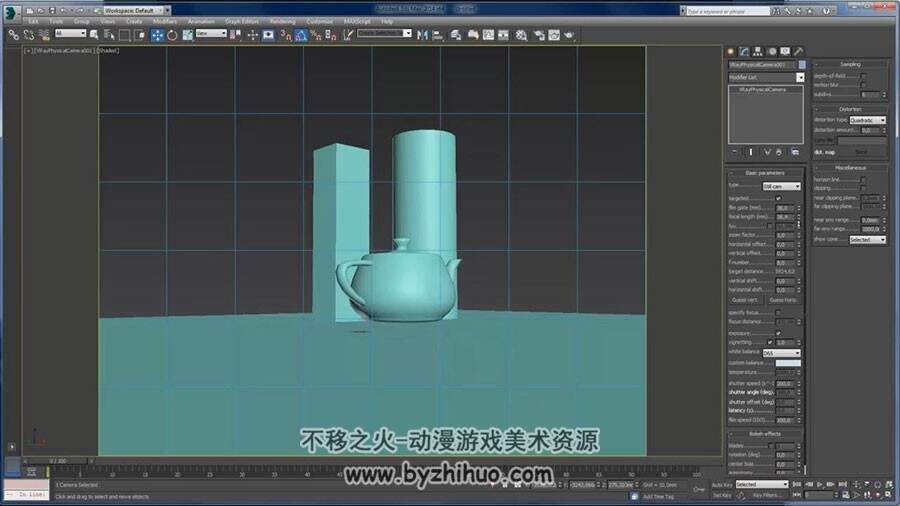This screenshot has height=506, width=900.
Task: Switch to the Utilities command panel tab
Action: pyautogui.click(x=798, y=52)
